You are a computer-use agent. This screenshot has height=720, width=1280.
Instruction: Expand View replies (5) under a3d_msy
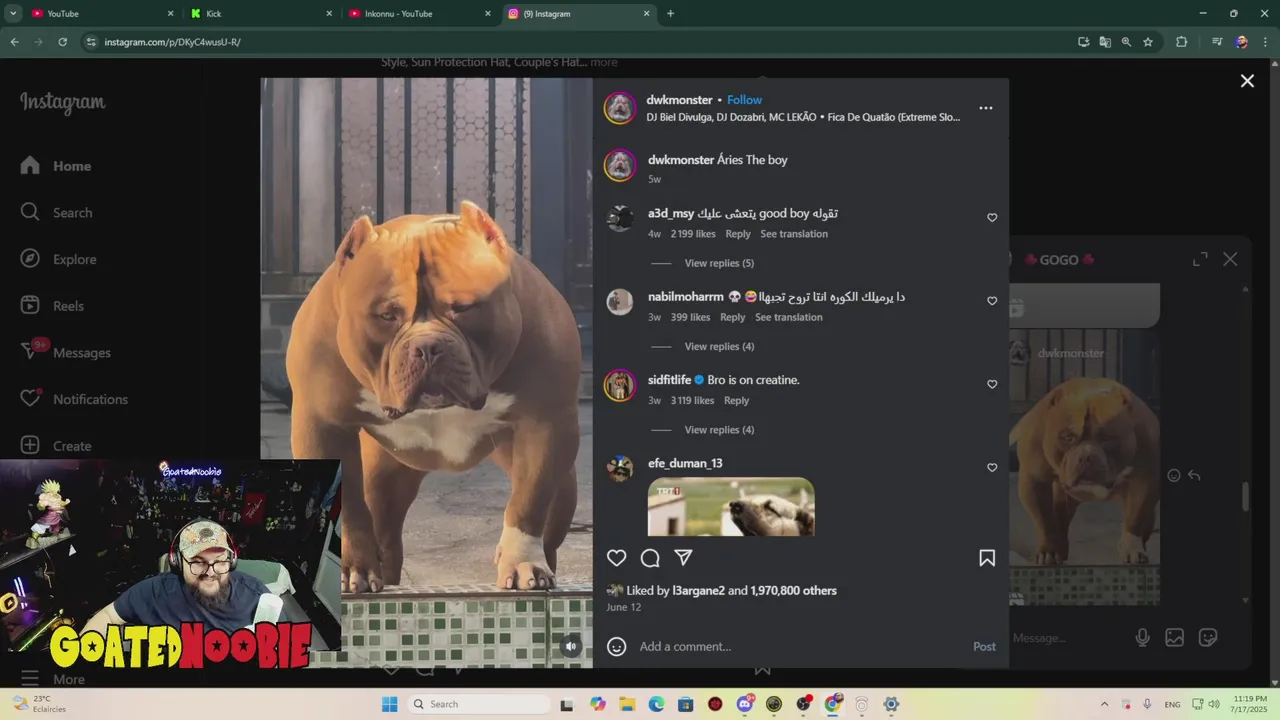pyautogui.click(x=719, y=263)
